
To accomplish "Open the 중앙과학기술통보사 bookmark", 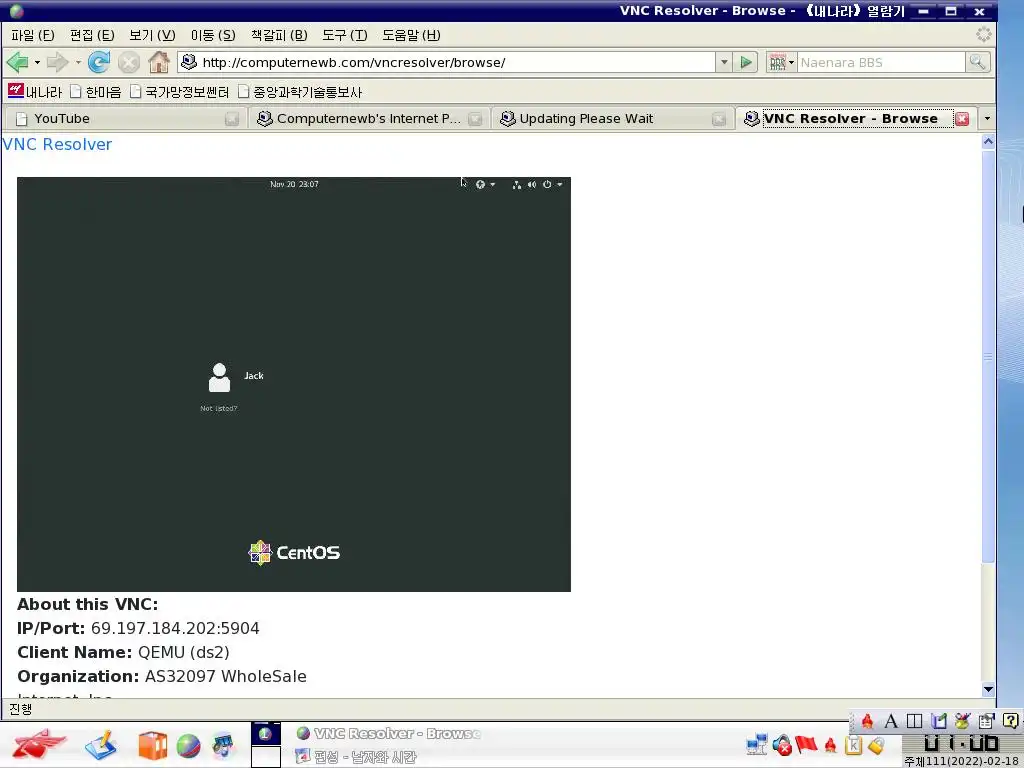I will click(300, 91).
